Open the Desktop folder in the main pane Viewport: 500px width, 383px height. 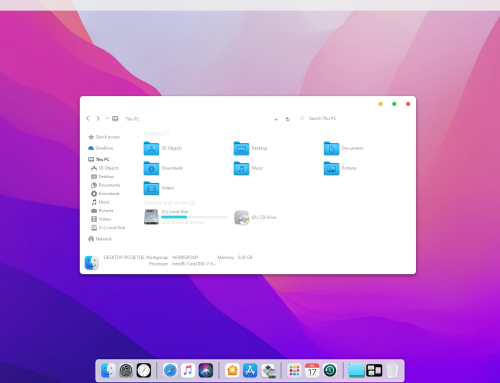click(x=241, y=148)
